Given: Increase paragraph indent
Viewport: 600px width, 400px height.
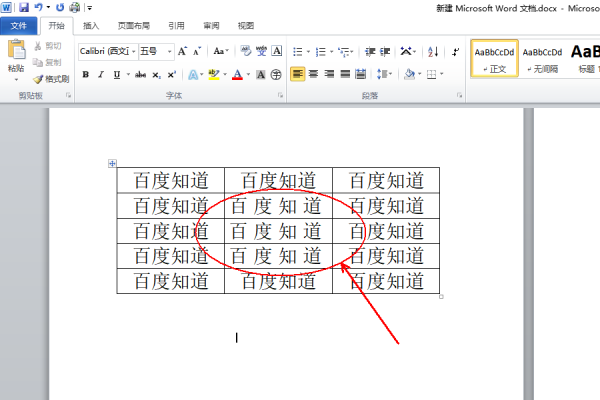Looking at the screenshot, I should coord(385,51).
